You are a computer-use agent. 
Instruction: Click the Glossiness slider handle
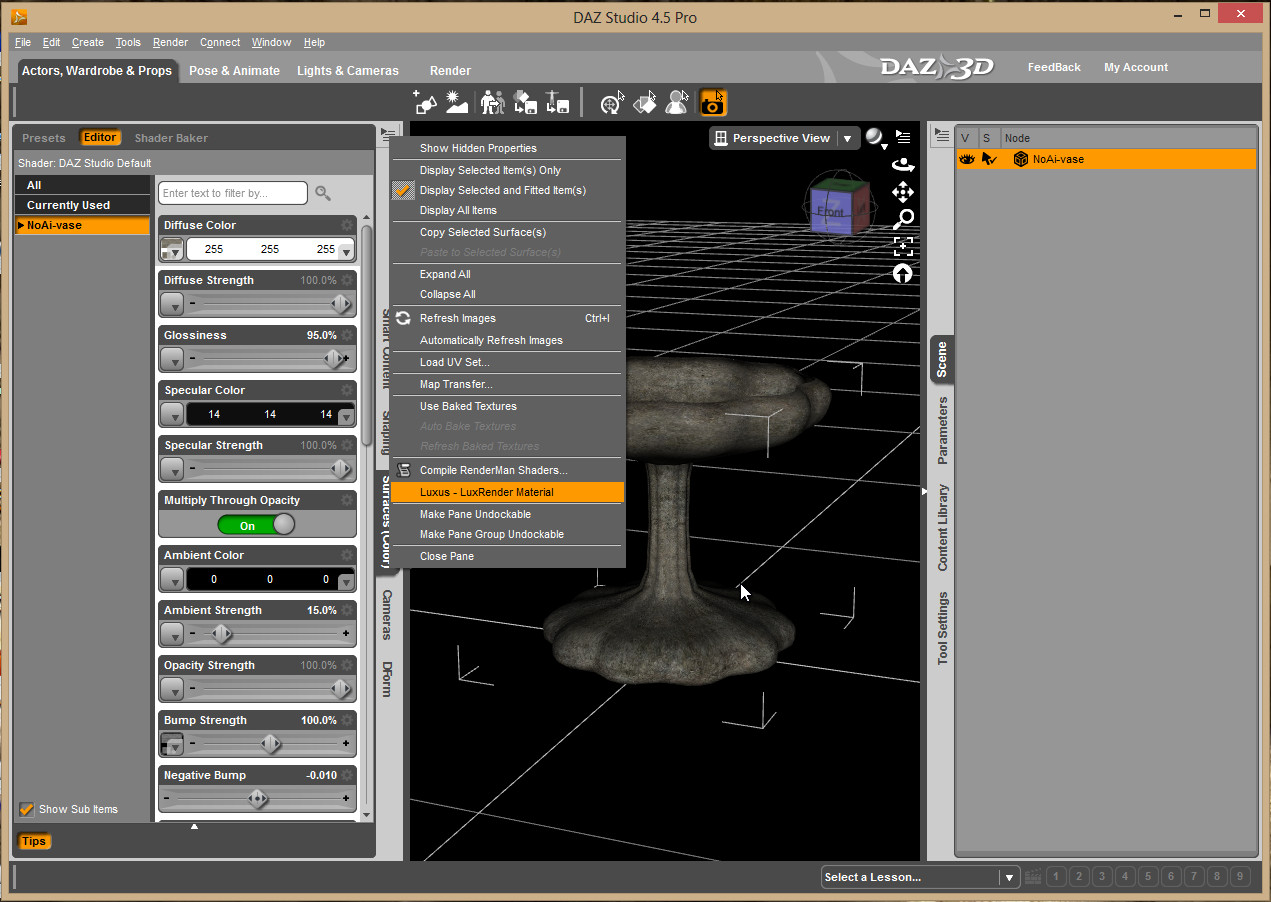click(x=334, y=358)
